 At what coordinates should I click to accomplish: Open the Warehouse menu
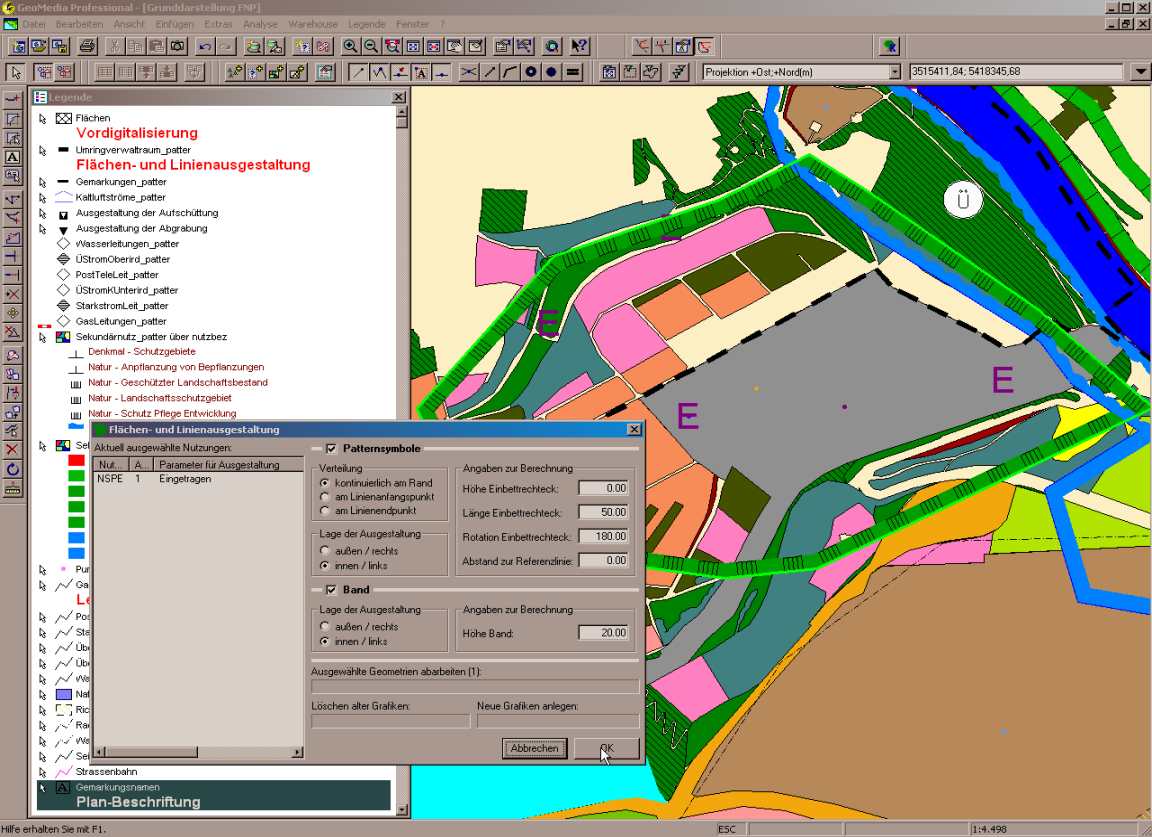coord(312,23)
